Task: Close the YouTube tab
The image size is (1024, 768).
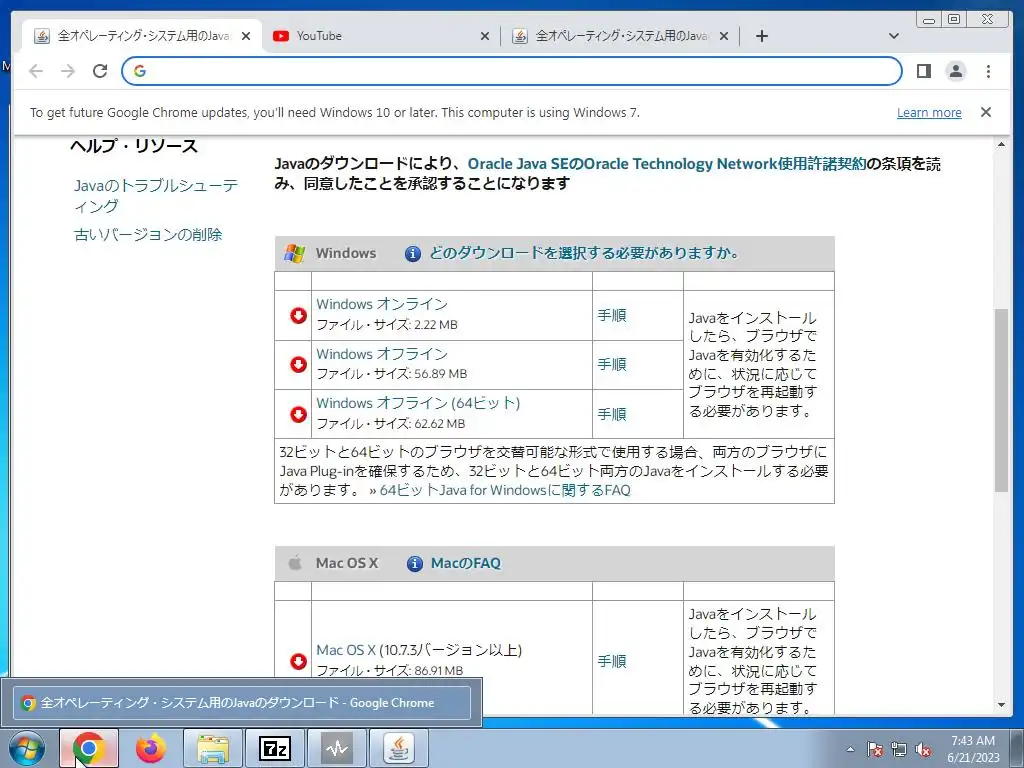Action: coord(485,37)
